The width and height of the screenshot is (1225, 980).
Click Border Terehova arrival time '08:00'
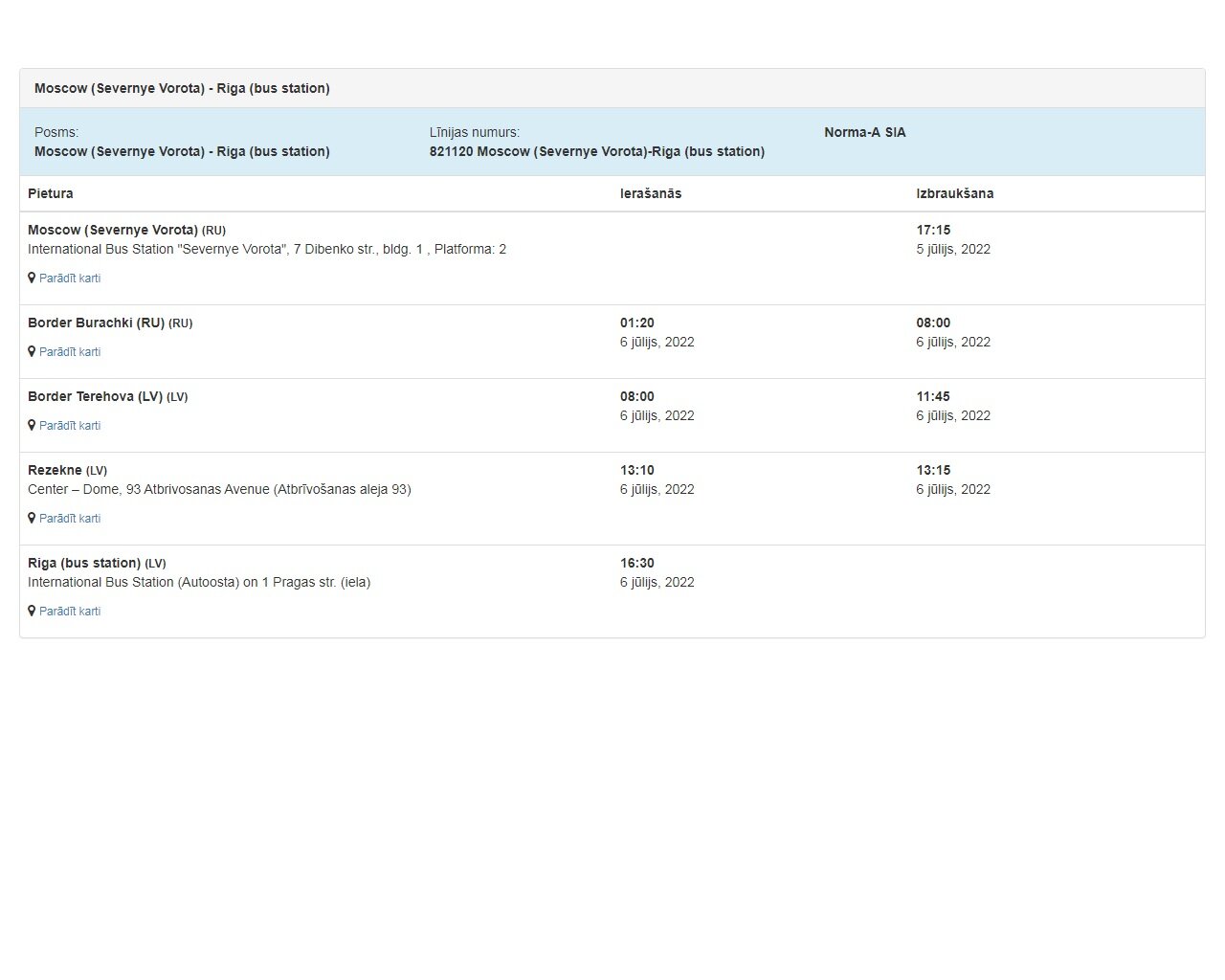click(x=637, y=396)
